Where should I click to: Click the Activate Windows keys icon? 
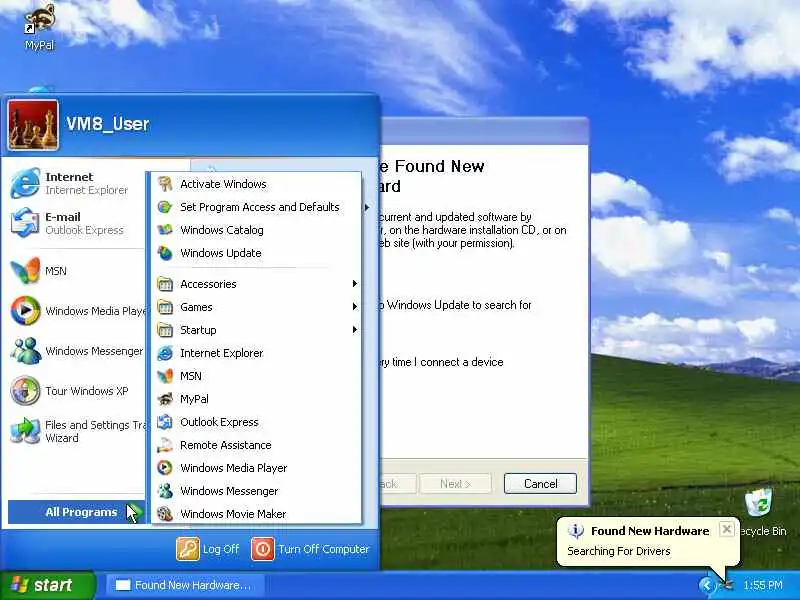coord(165,184)
